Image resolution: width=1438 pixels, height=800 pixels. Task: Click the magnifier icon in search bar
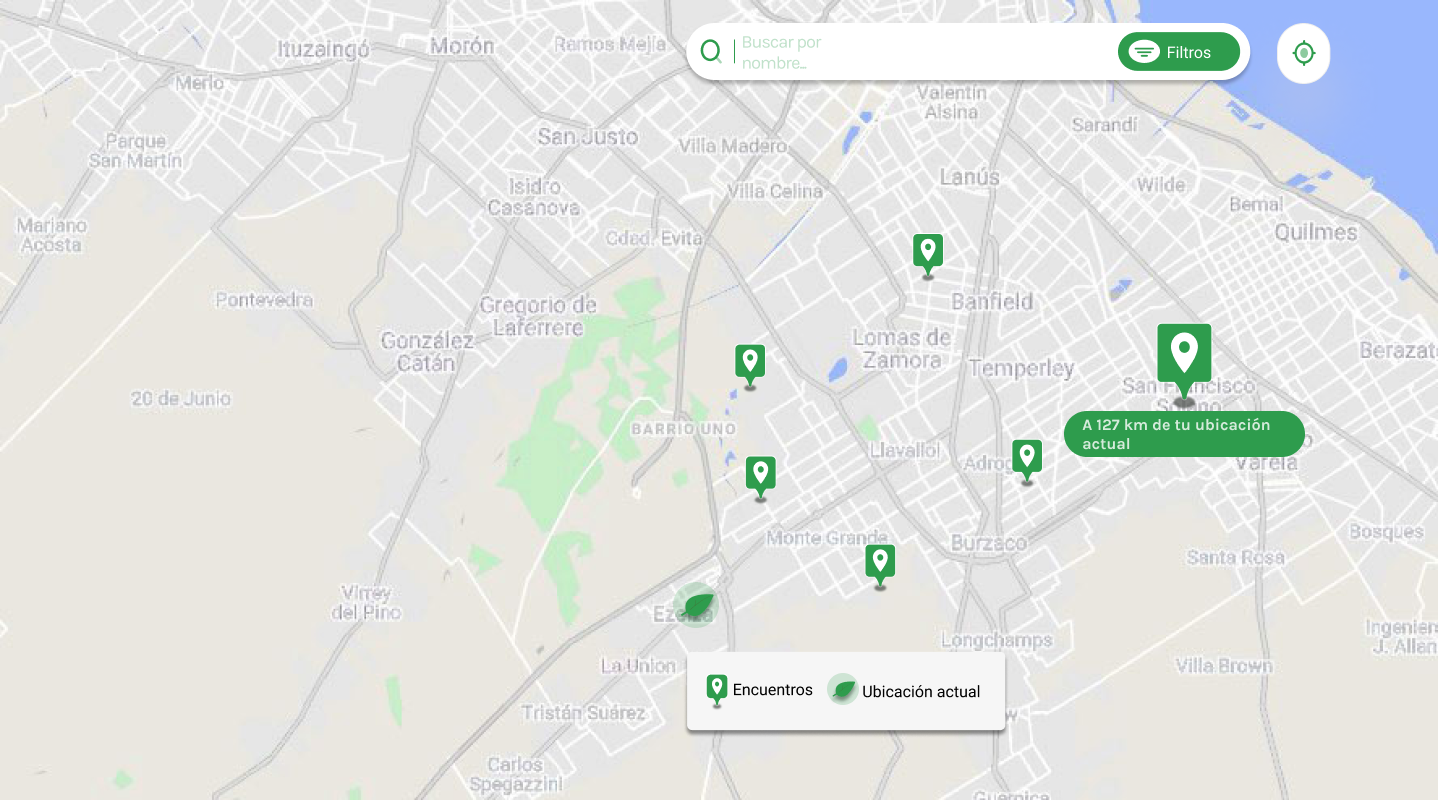711,52
